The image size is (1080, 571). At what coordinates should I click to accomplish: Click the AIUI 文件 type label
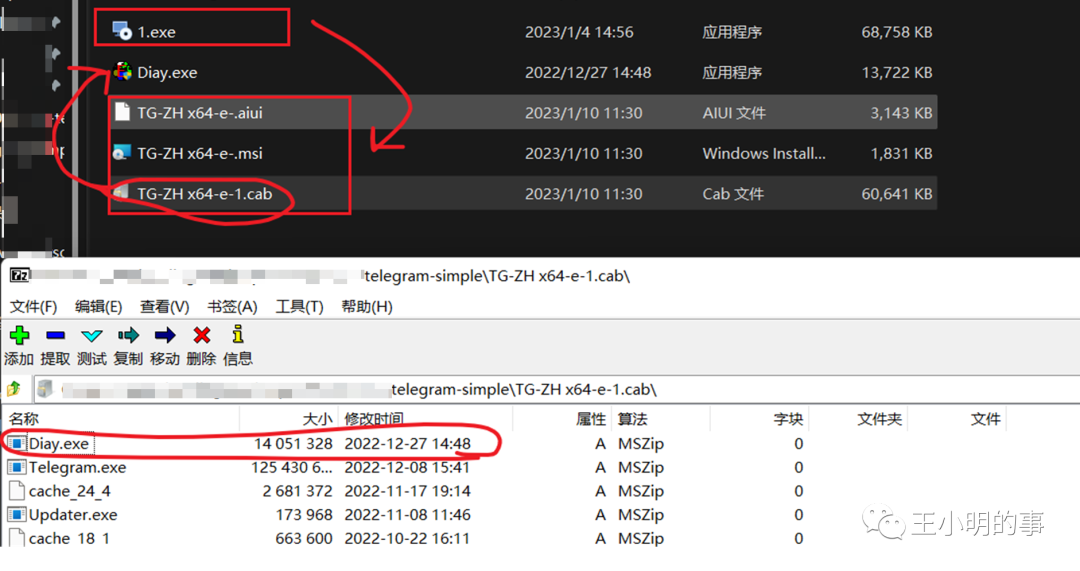[x=734, y=113]
